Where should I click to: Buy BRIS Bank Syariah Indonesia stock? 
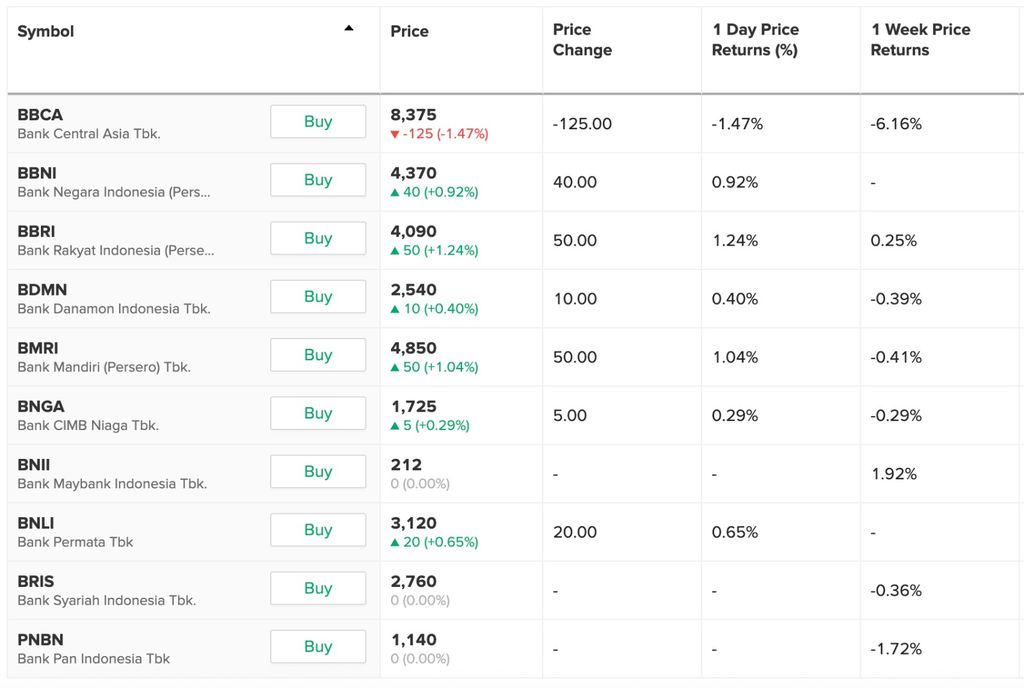[x=318, y=588]
